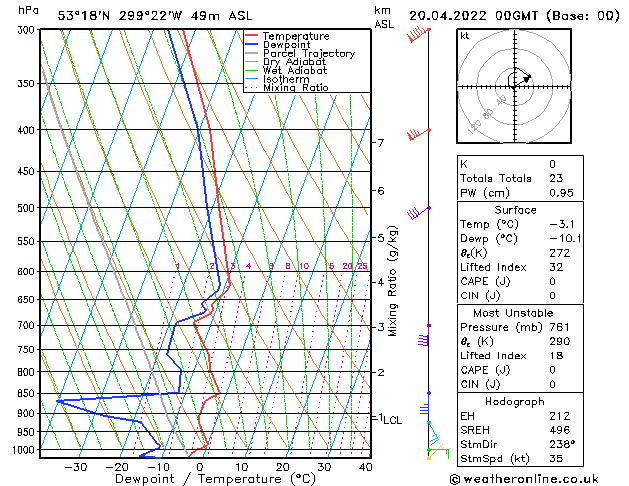Click the PW (cm) row
This screenshot has width=629, height=486.
(520, 193)
